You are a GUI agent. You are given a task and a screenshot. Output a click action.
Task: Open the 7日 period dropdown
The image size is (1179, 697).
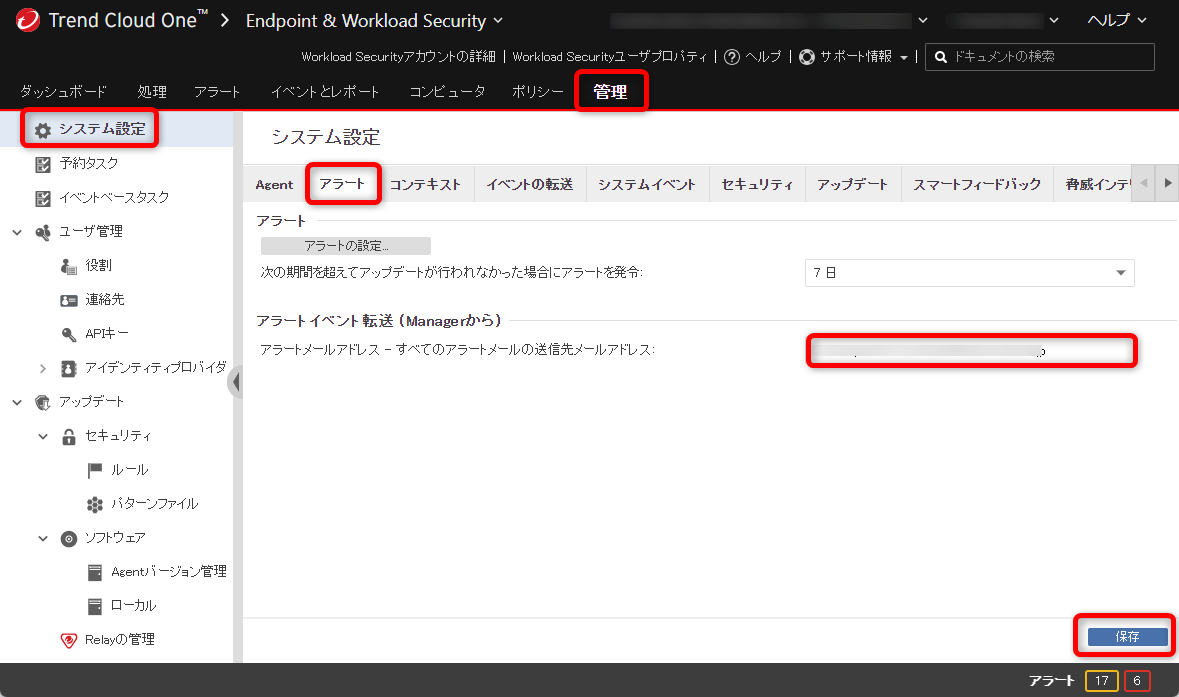(x=968, y=272)
